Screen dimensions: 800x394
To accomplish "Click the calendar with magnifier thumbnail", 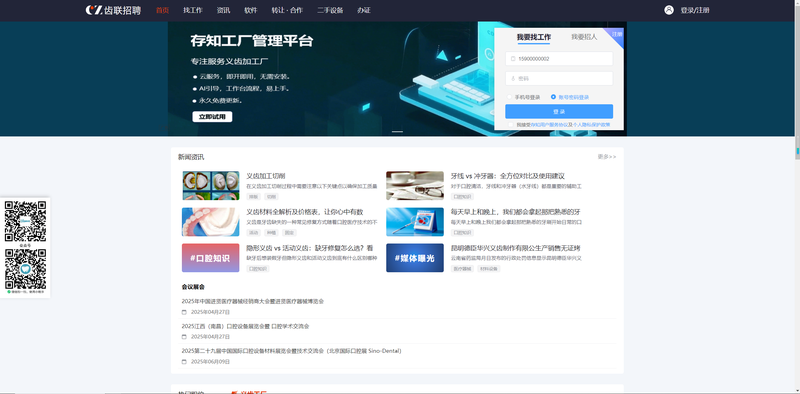I will 415,221.
